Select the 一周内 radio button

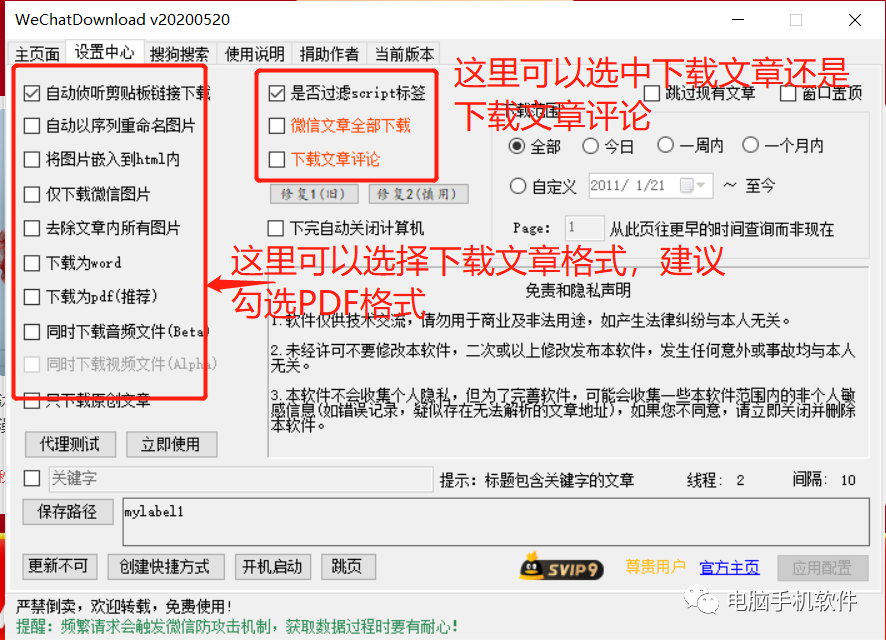point(666,145)
